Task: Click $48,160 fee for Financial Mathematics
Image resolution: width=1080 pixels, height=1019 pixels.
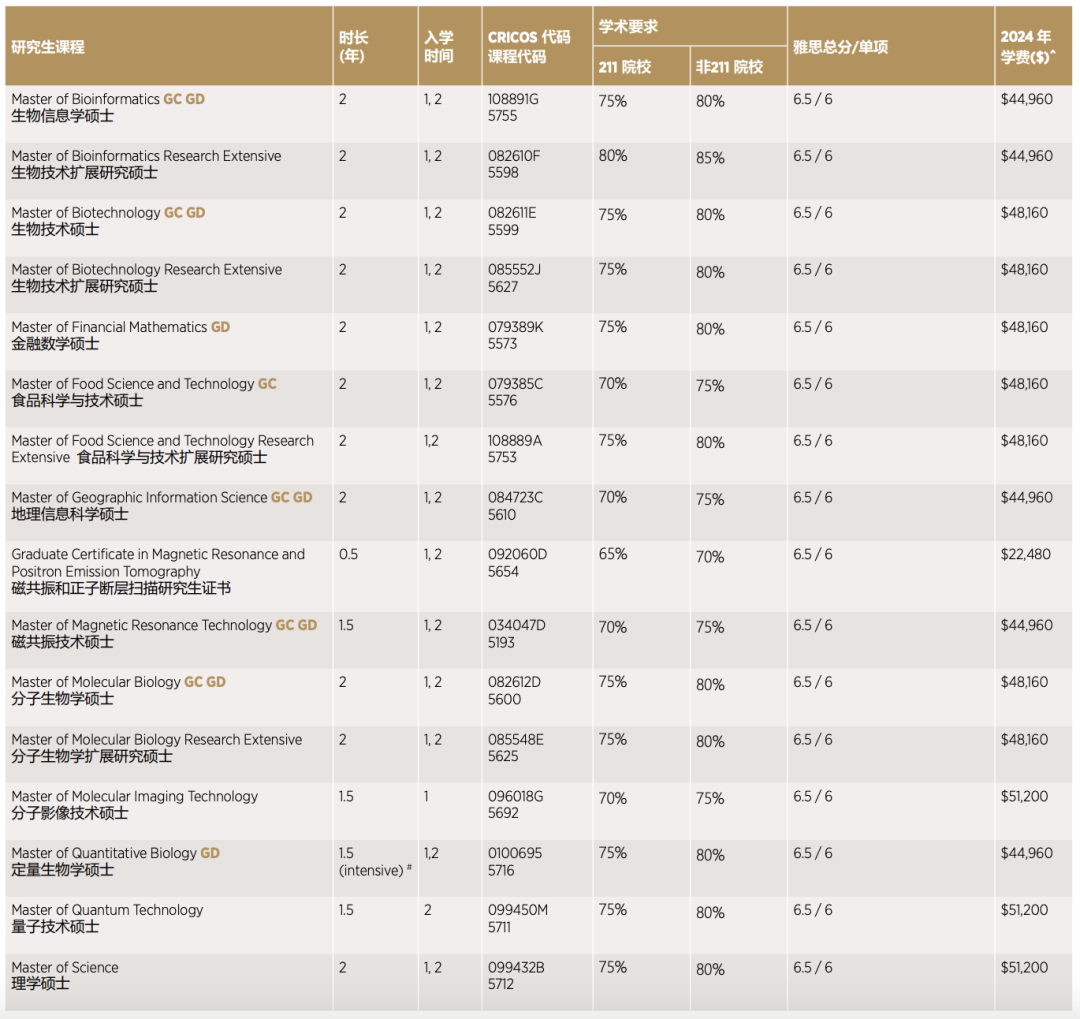Action: [1024, 327]
